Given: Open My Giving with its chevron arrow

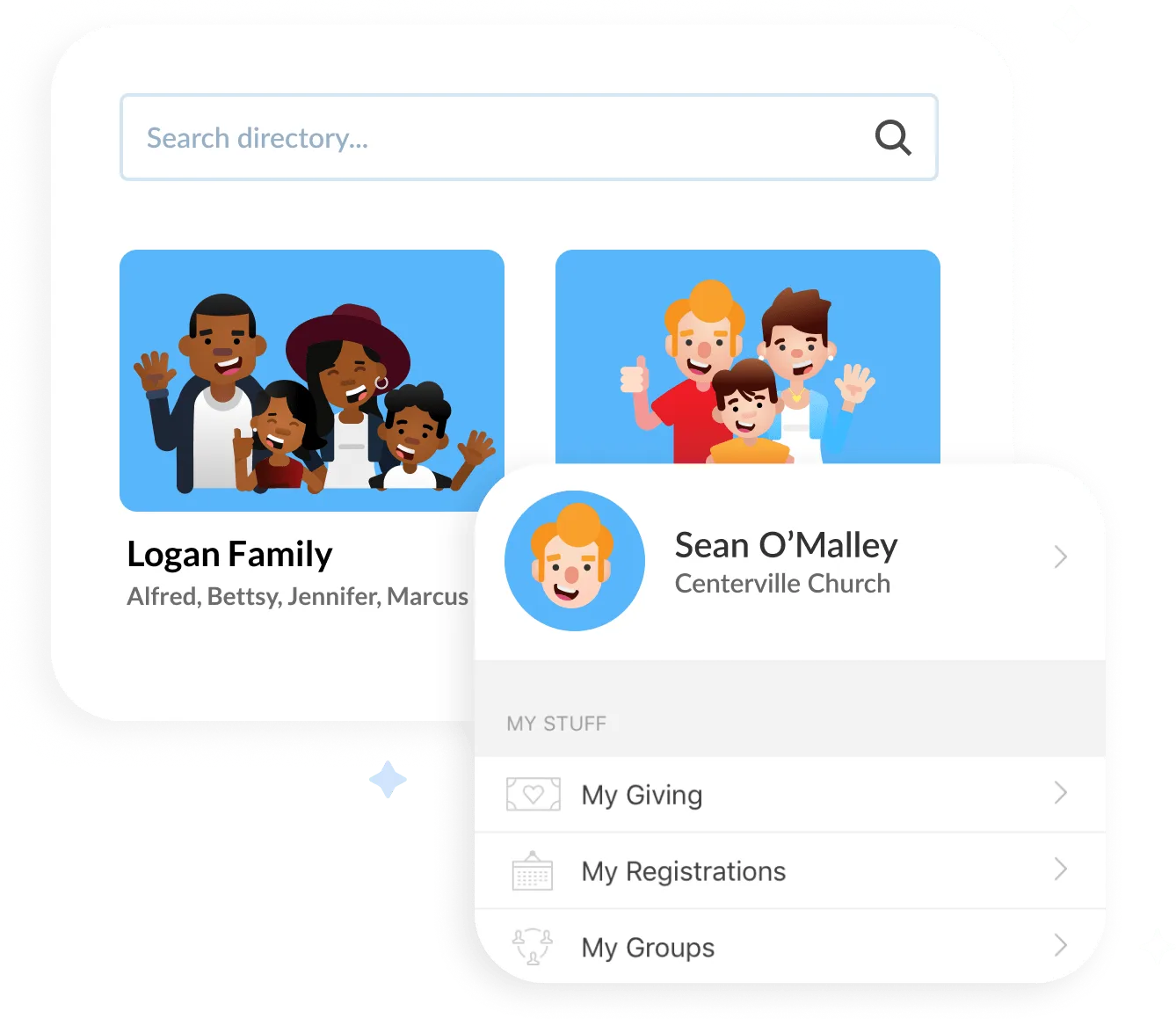Looking at the screenshot, I should pyautogui.click(x=1061, y=793).
